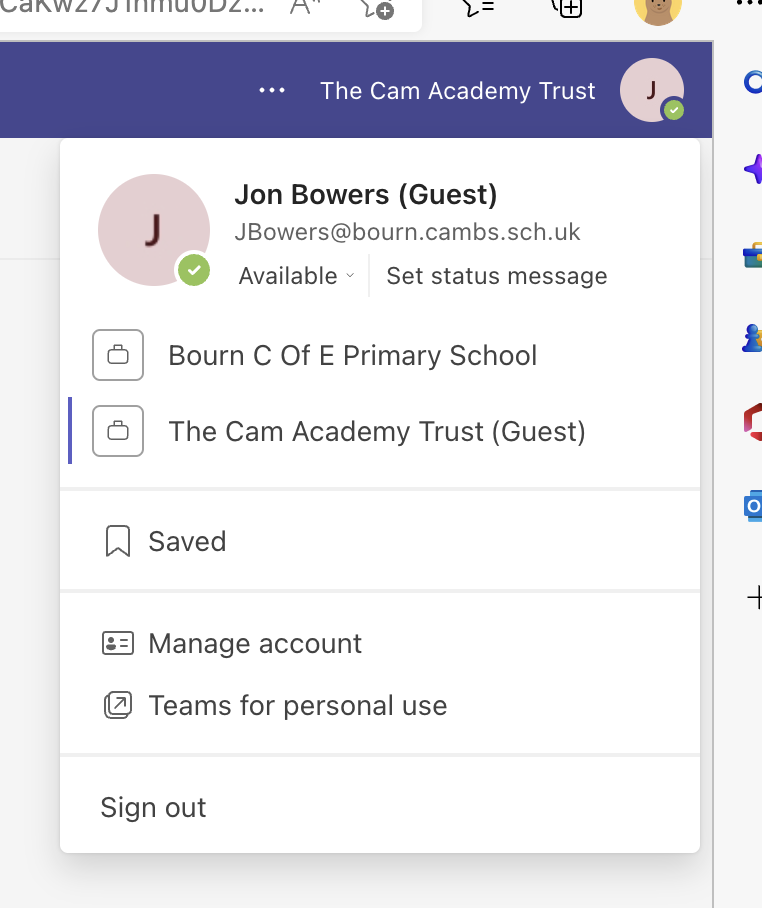The image size is (762, 908).
Task: Click the profile avatar in Teams header
Action: tap(652, 90)
